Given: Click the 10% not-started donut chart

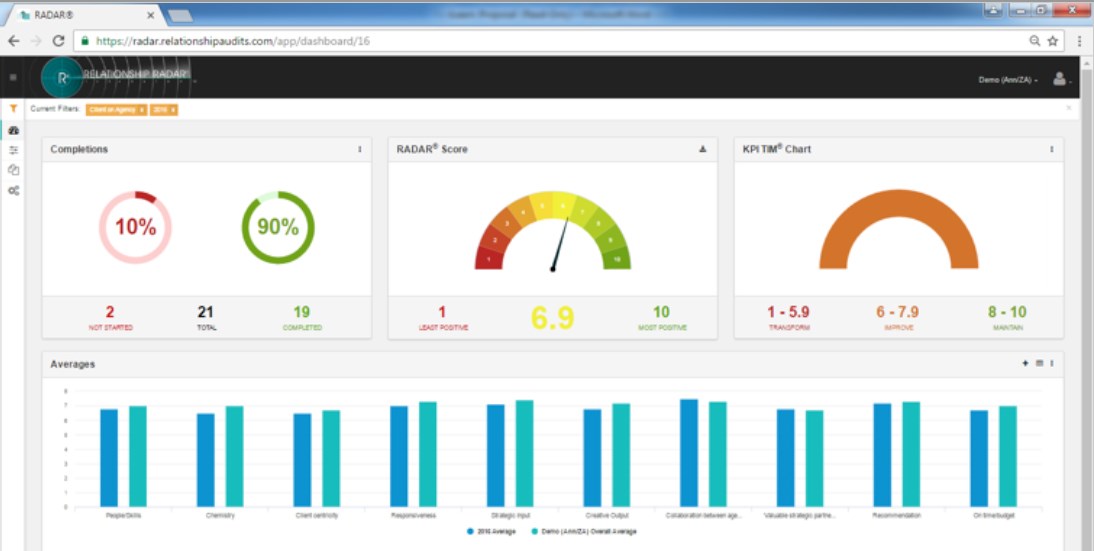Looking at the screenshot, I should pos(135,227).
